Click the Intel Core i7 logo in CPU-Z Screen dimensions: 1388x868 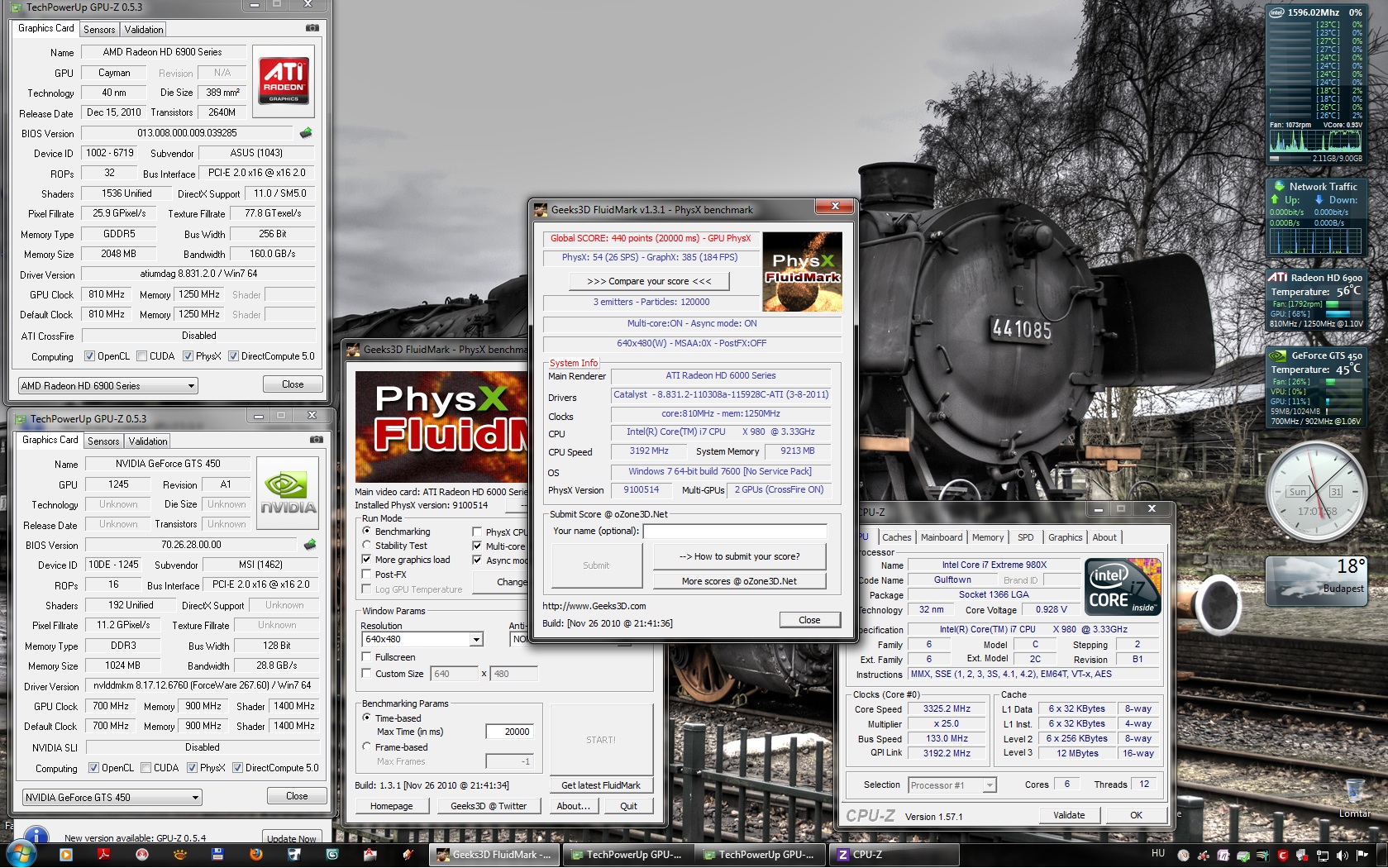click(1123, 586)
